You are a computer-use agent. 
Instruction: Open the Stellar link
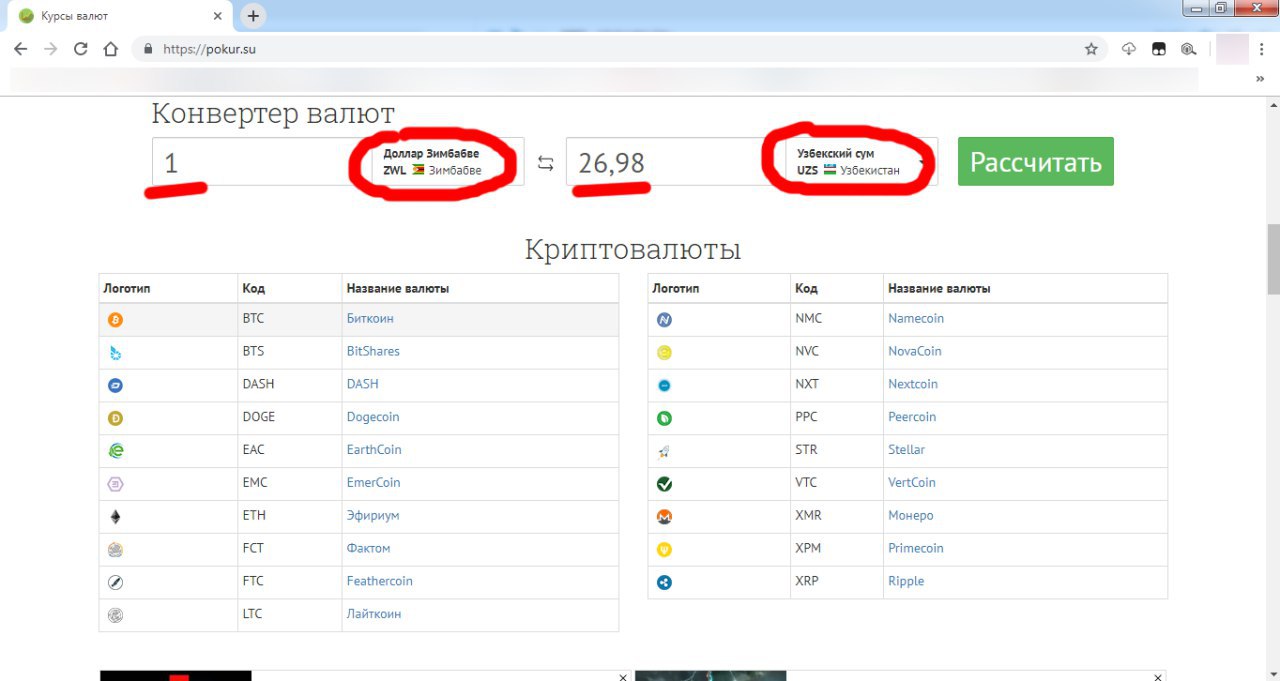click(x=906, y=449)
